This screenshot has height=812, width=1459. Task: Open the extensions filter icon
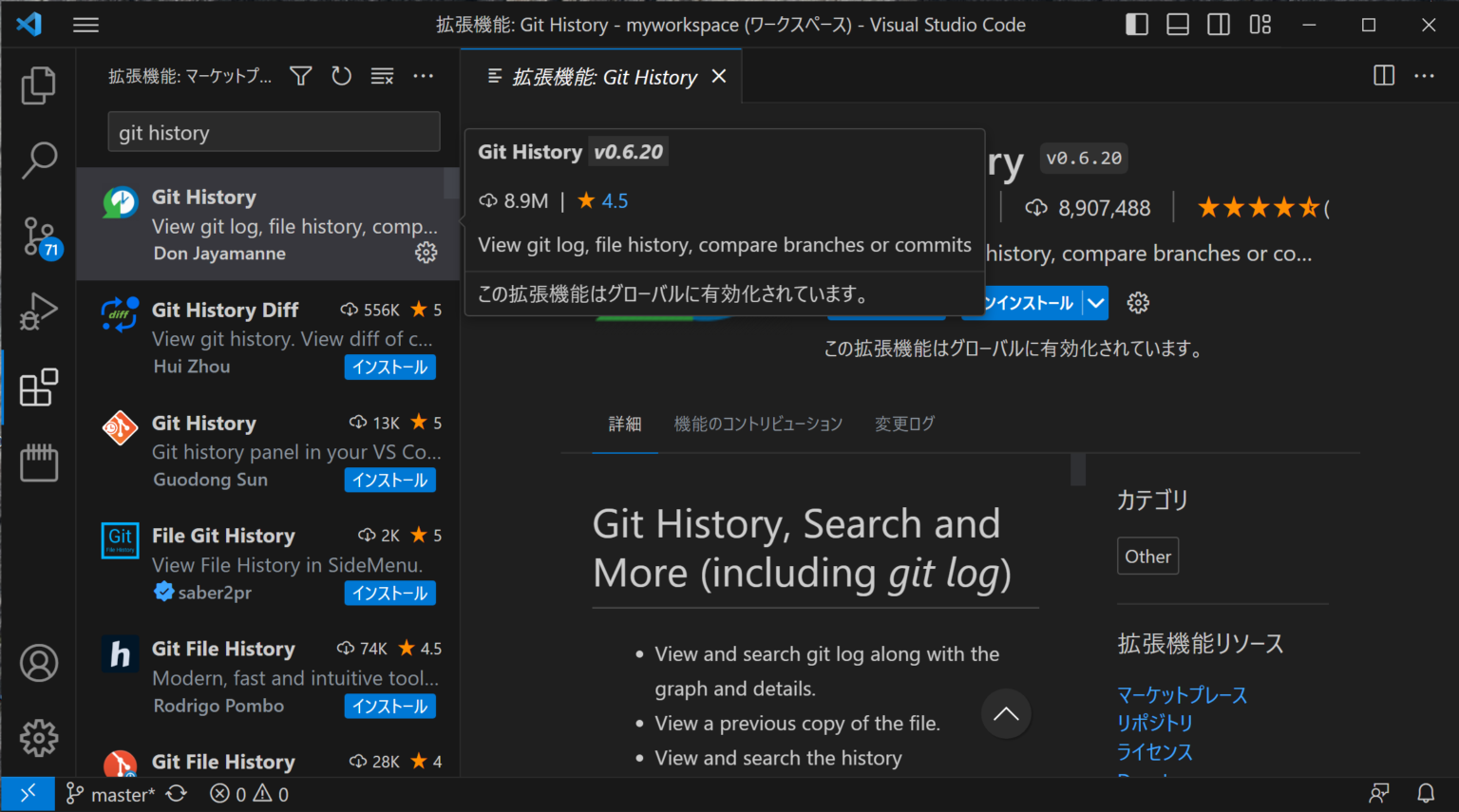[300, 75]
